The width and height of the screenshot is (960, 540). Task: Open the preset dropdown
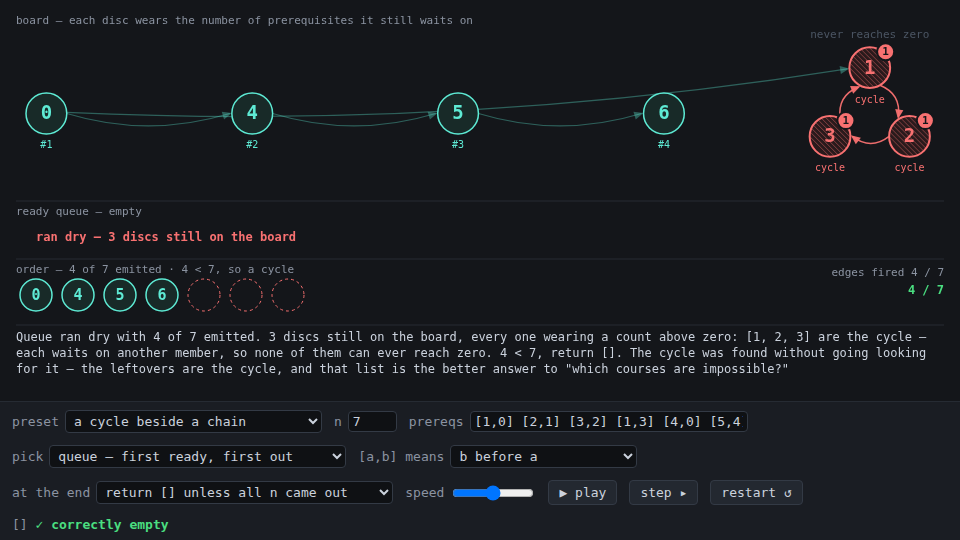[193, 421]
